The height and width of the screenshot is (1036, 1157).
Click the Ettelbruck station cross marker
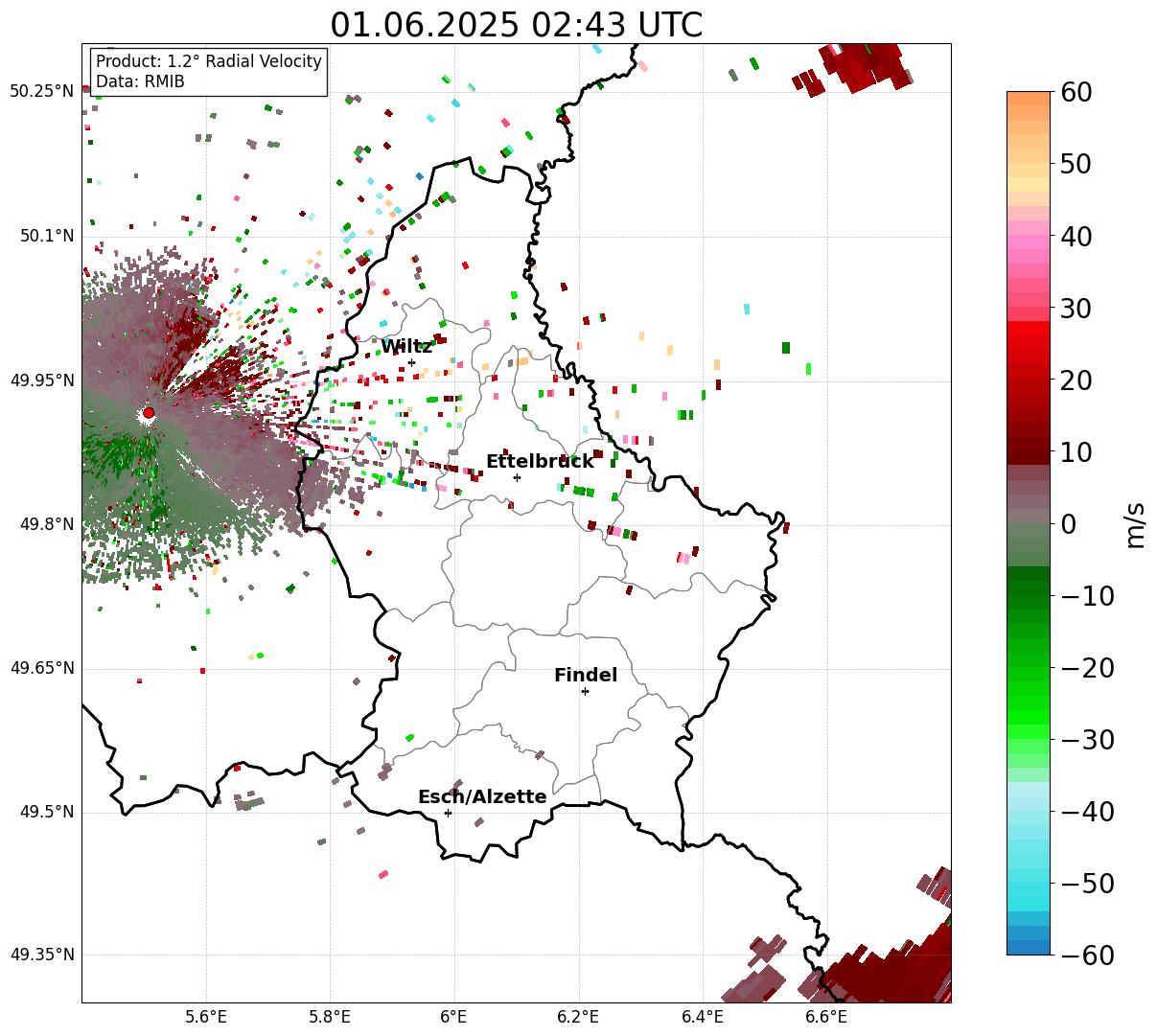coord(517,477)
